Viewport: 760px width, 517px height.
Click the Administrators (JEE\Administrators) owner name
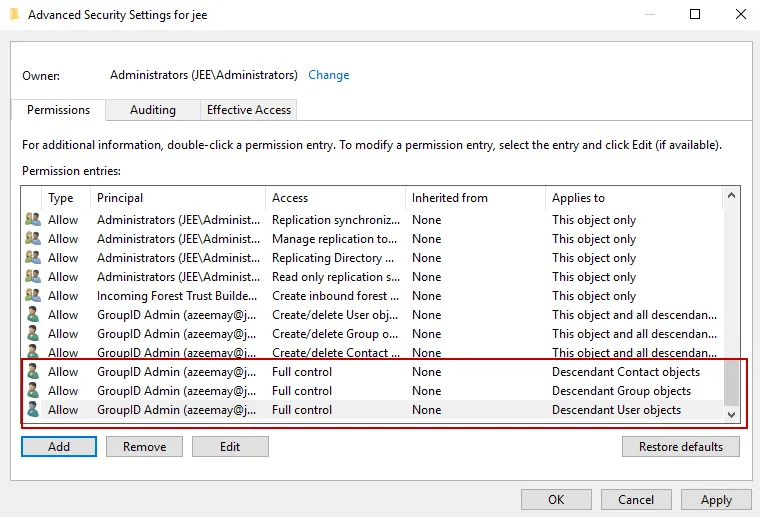coord(204,75)
